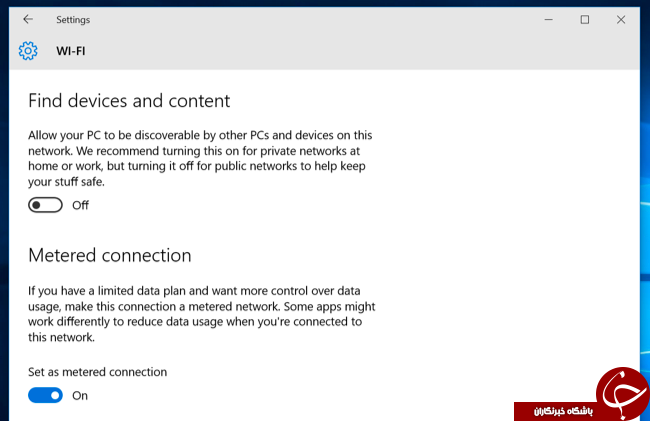This screenshot has height=421, width=650.
Task: Click the Settings window title text
Action: click(73, 19)
